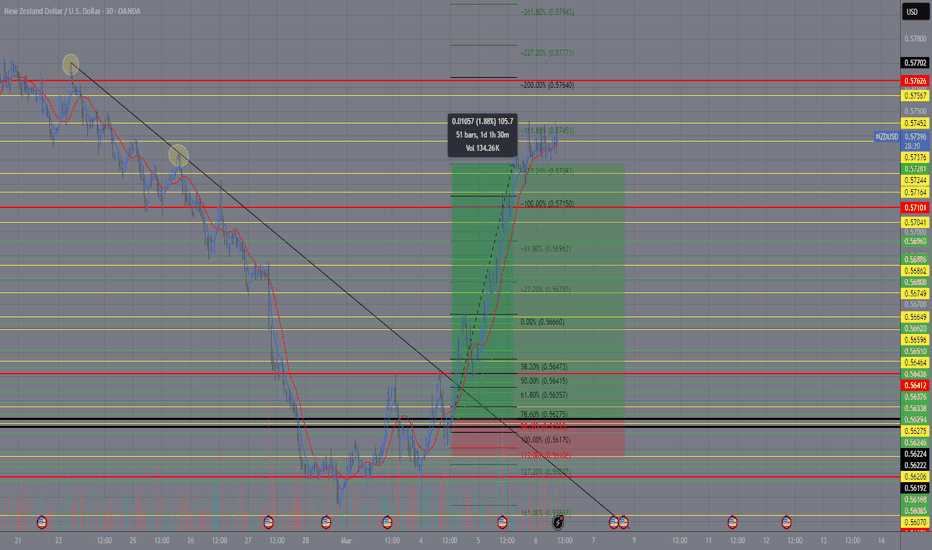The width and height of the screenshot is (932, 550).
Task: Click the yellow 0.56749 price label
Action: (915, 294)
